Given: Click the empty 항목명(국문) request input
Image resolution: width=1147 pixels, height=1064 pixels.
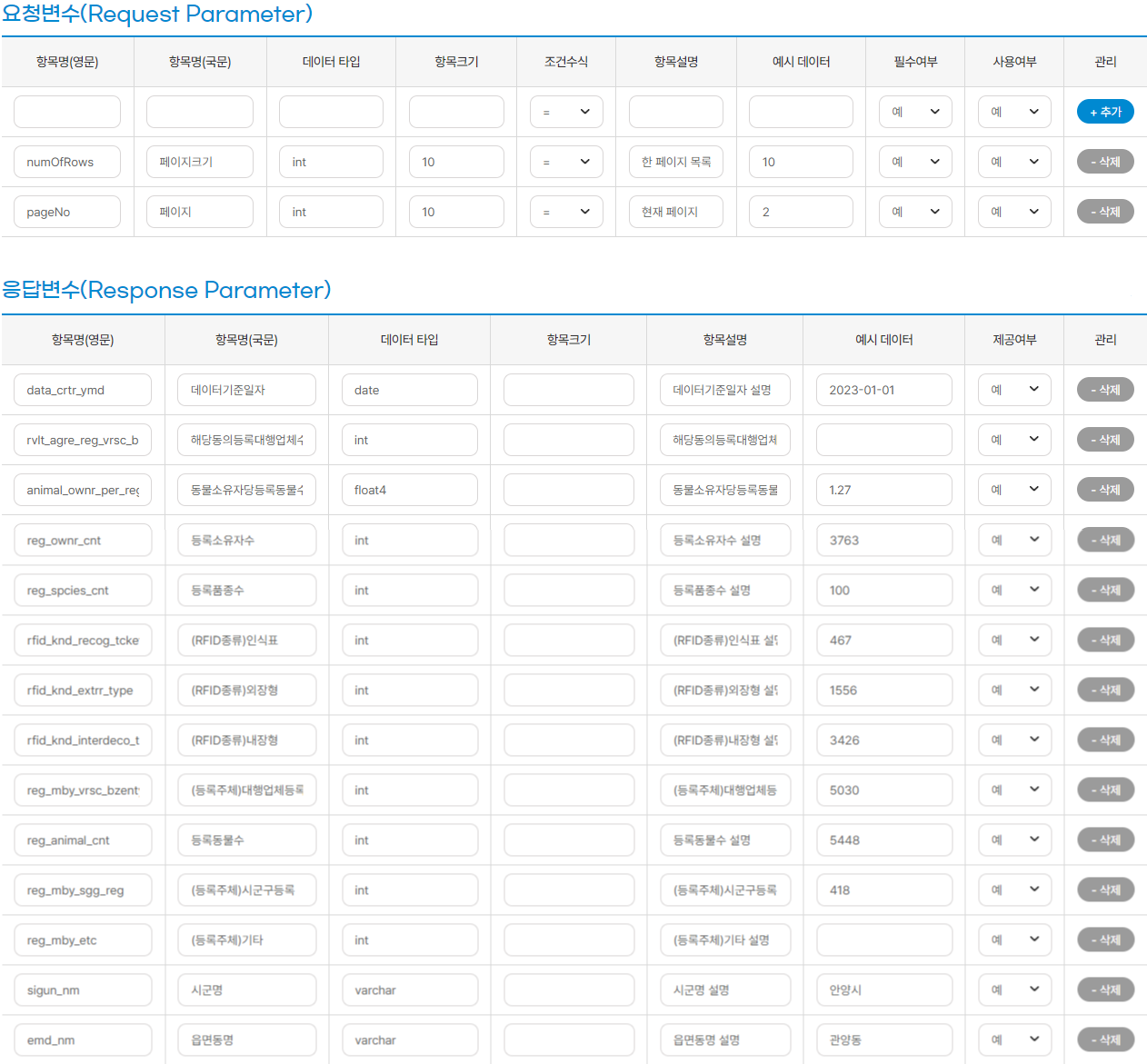Looking at the screenshot, I should (200, 112).
